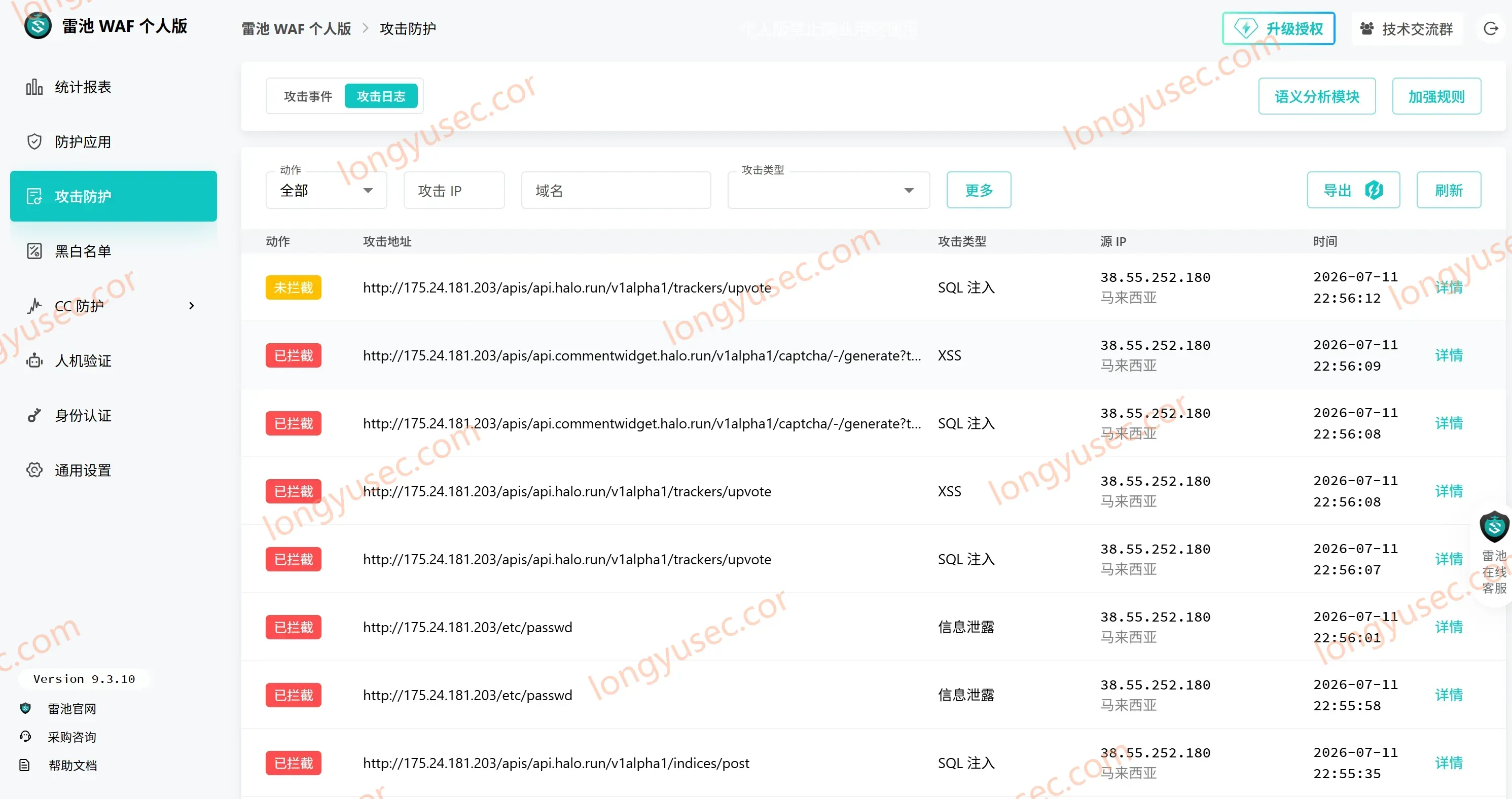Open the 语义分析模块 button
The height and width of the screenshot is (799, 1512).
pos(1317,96)
